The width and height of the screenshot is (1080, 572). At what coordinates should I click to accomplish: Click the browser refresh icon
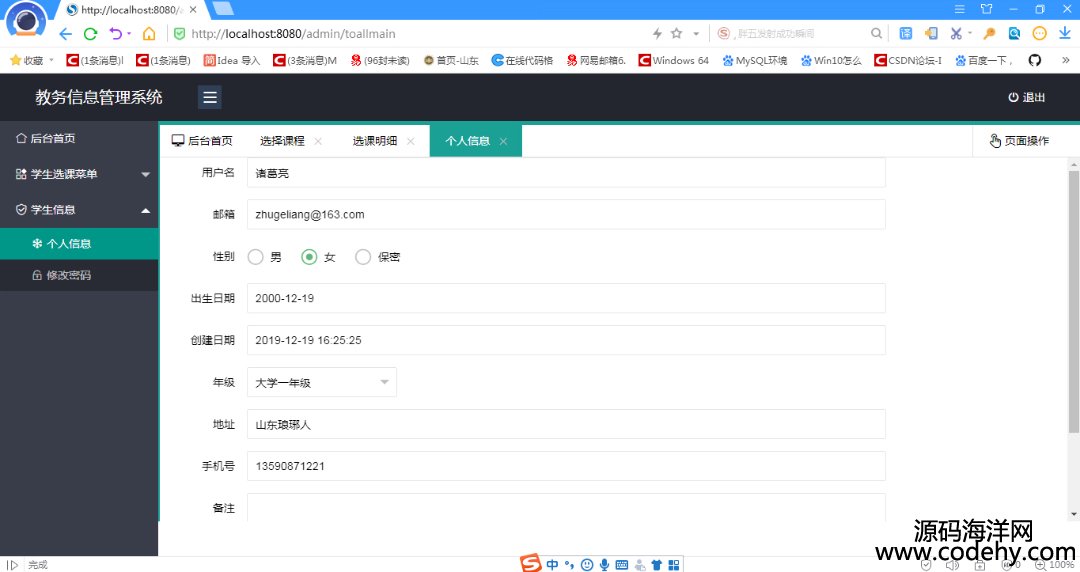click(x=90, y=33)
